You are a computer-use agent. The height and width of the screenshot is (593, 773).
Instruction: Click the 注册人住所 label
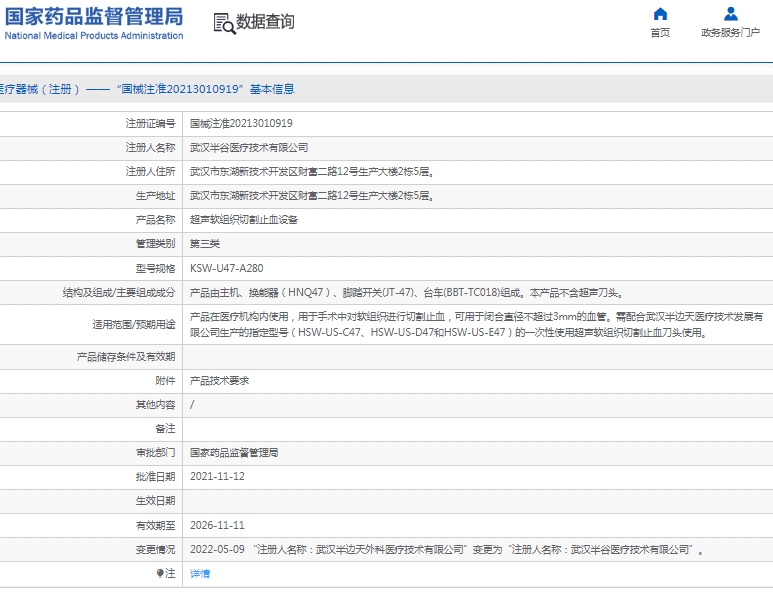point(150,172)
